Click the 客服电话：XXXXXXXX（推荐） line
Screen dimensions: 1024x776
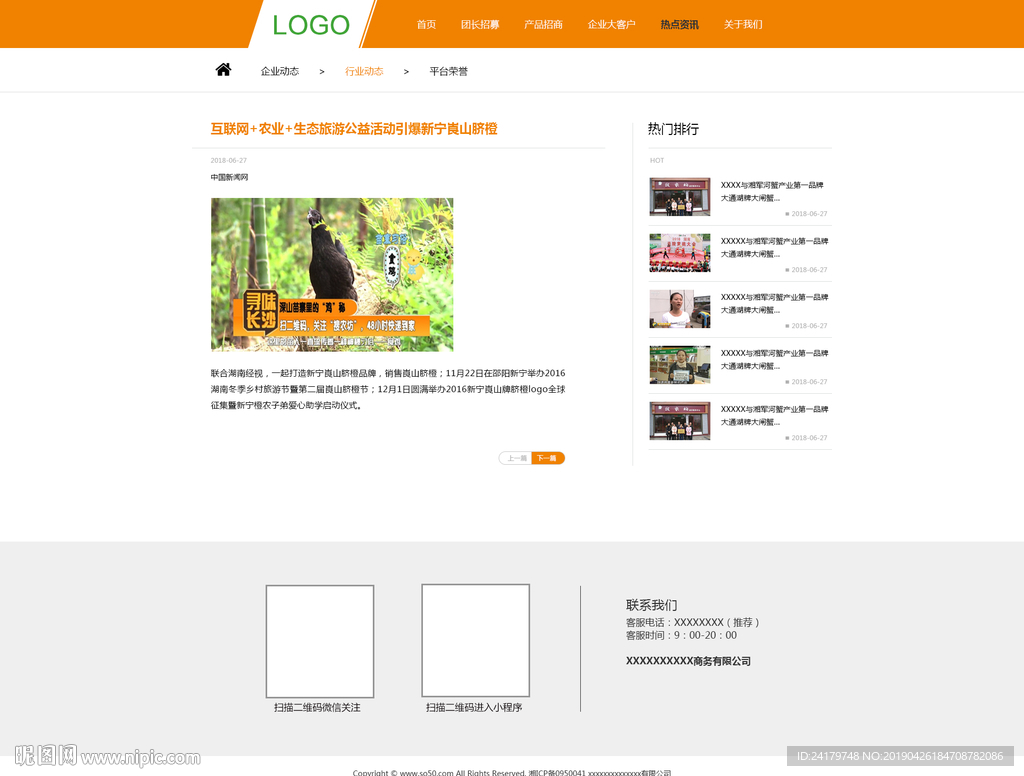point(693,622)
